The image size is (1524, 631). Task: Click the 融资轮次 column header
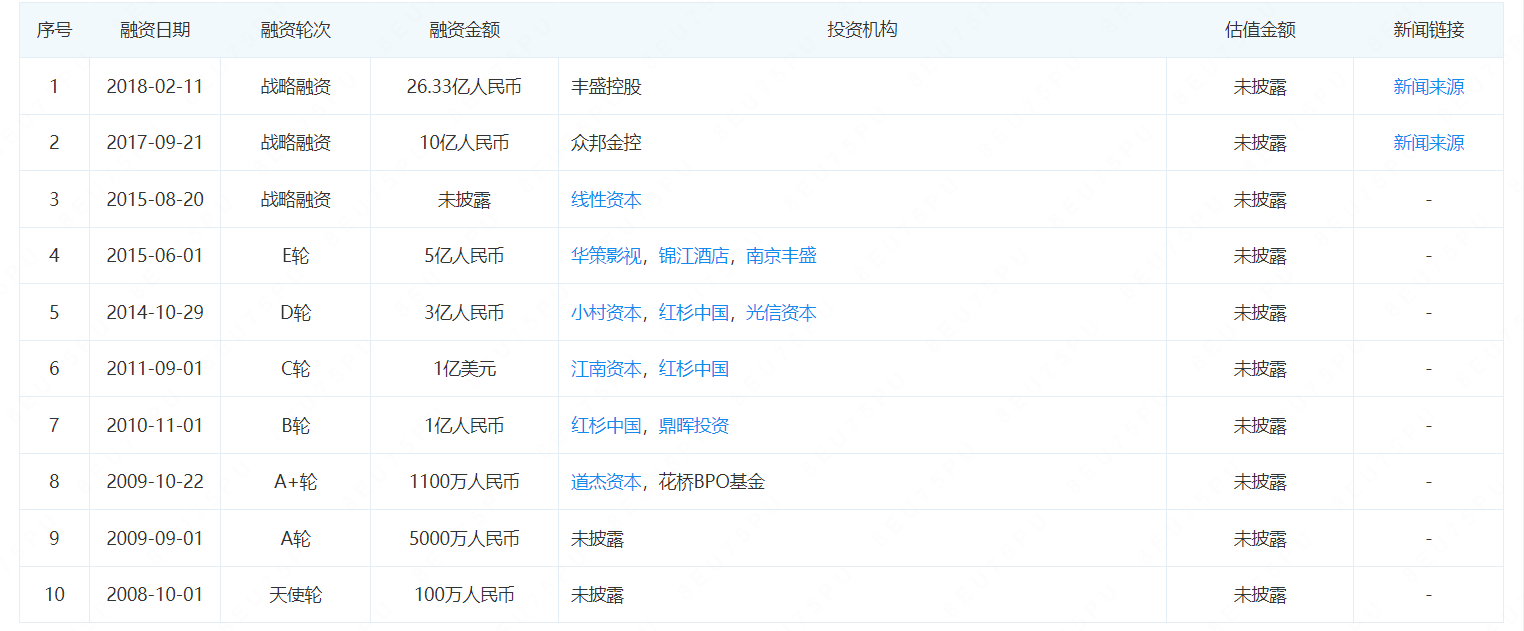(x=295, y=30)
